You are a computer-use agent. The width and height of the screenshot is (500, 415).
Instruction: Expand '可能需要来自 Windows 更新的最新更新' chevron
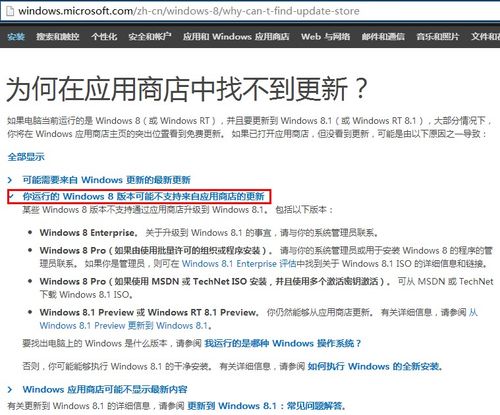click(10, 180)
